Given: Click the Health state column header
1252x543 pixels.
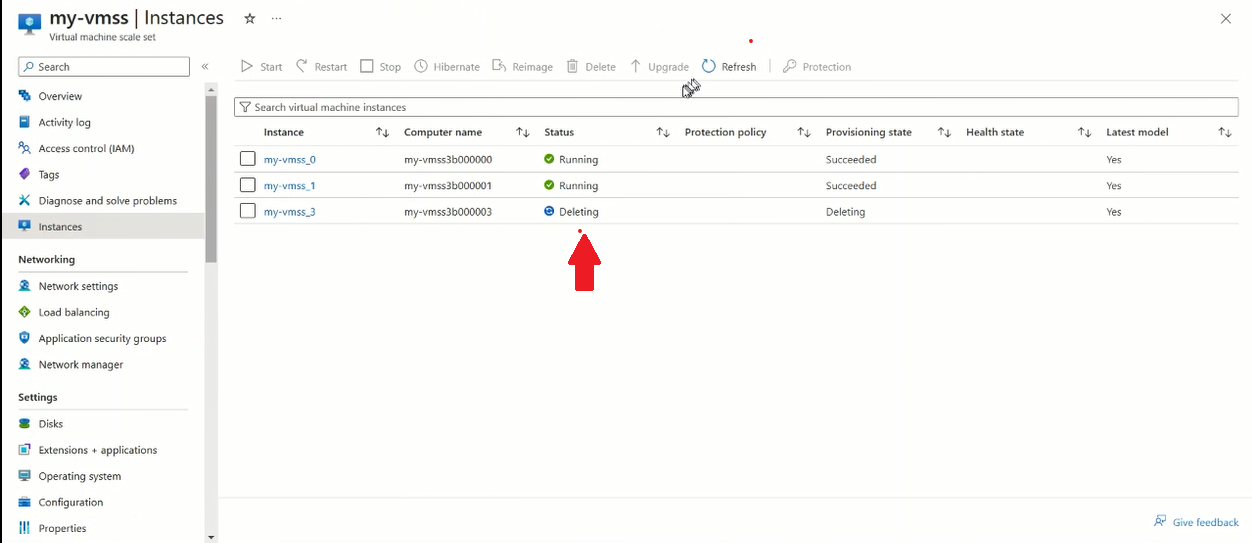Looking at the screenshot, I should pyautogui.click(x=995, y=132).
